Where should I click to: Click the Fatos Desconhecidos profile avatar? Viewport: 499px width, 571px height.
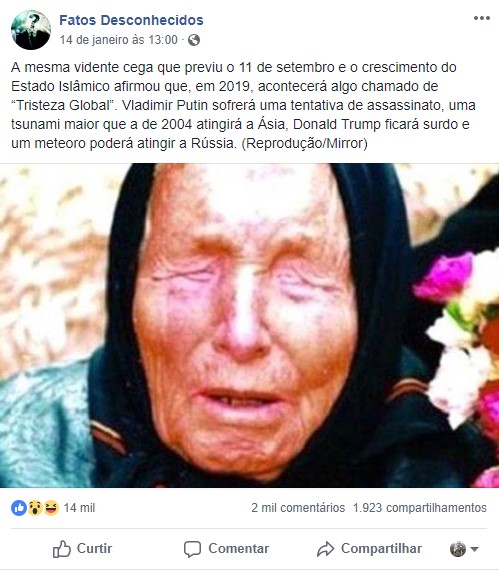[x=31, y=30]
